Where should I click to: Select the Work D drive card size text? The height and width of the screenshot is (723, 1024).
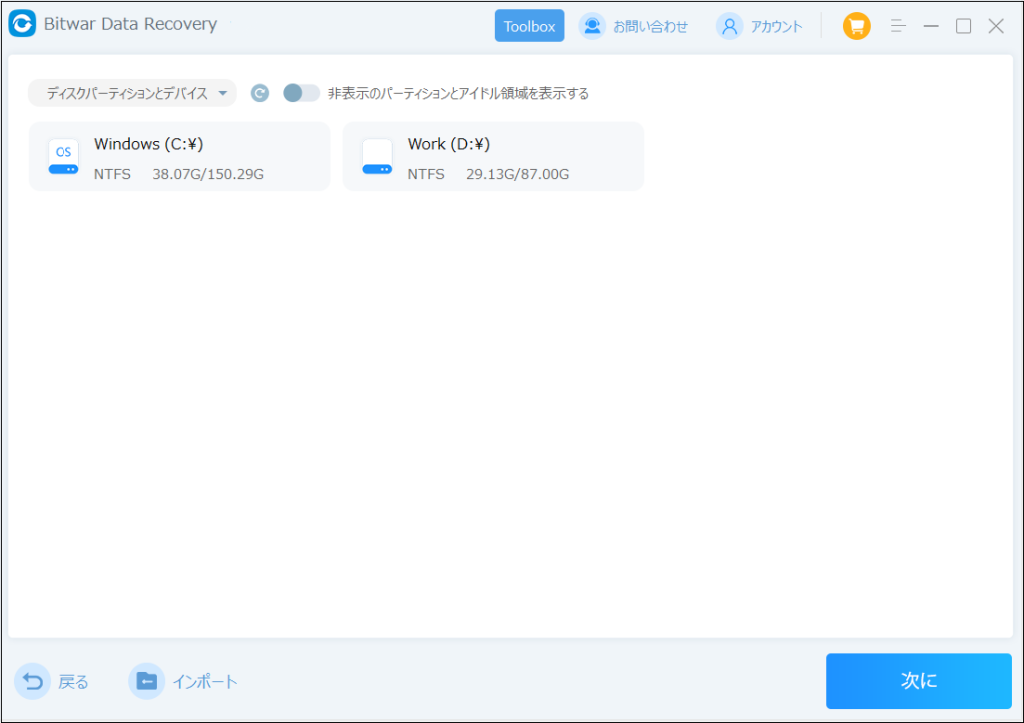point(518,174)
